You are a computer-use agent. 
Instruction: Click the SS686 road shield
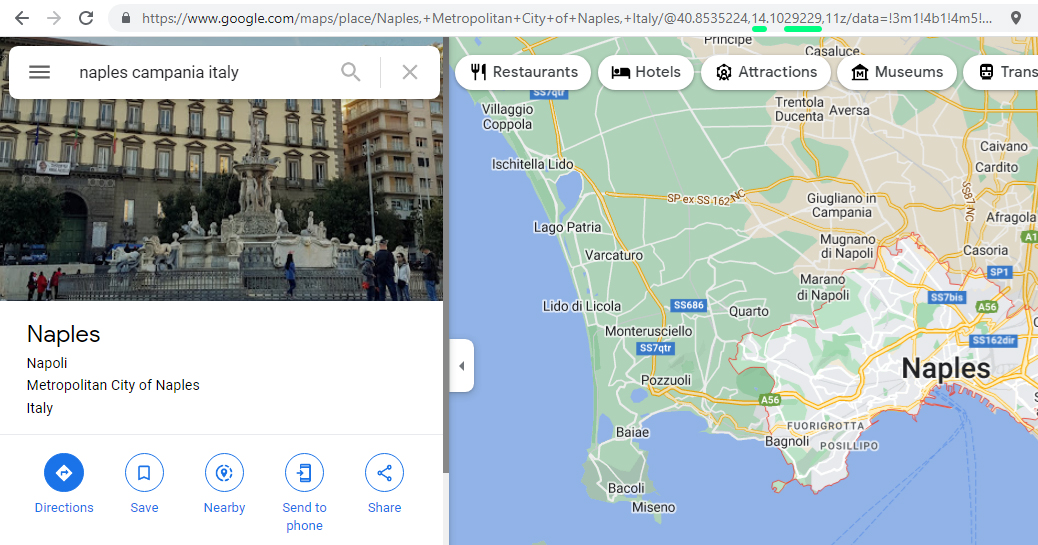coord(688,305)
